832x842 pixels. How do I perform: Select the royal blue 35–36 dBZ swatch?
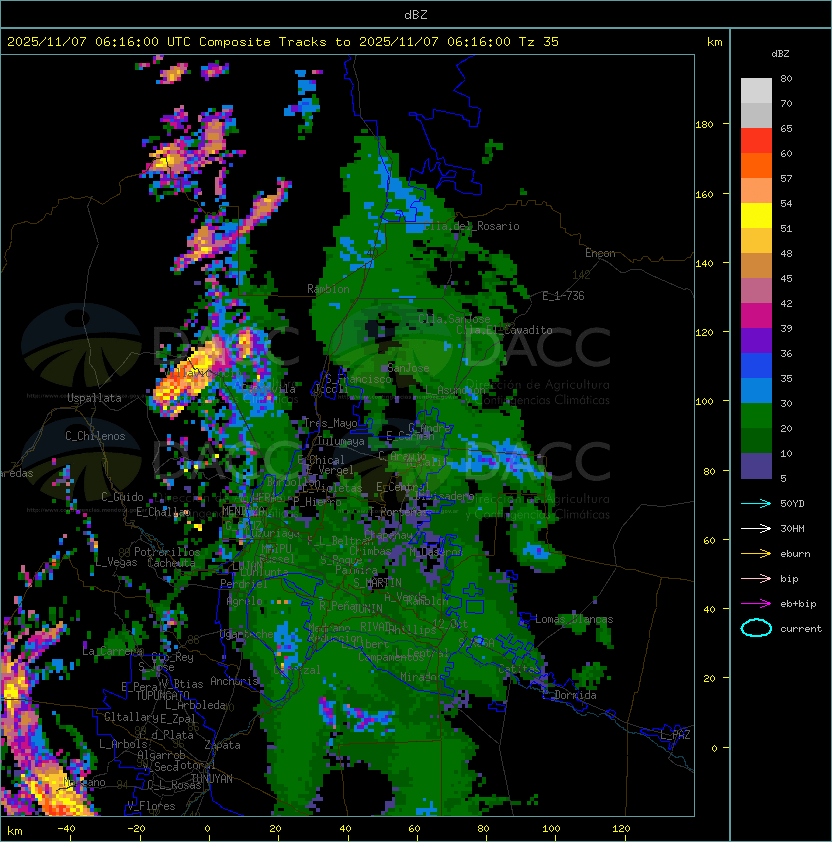(x=756, y=365)
